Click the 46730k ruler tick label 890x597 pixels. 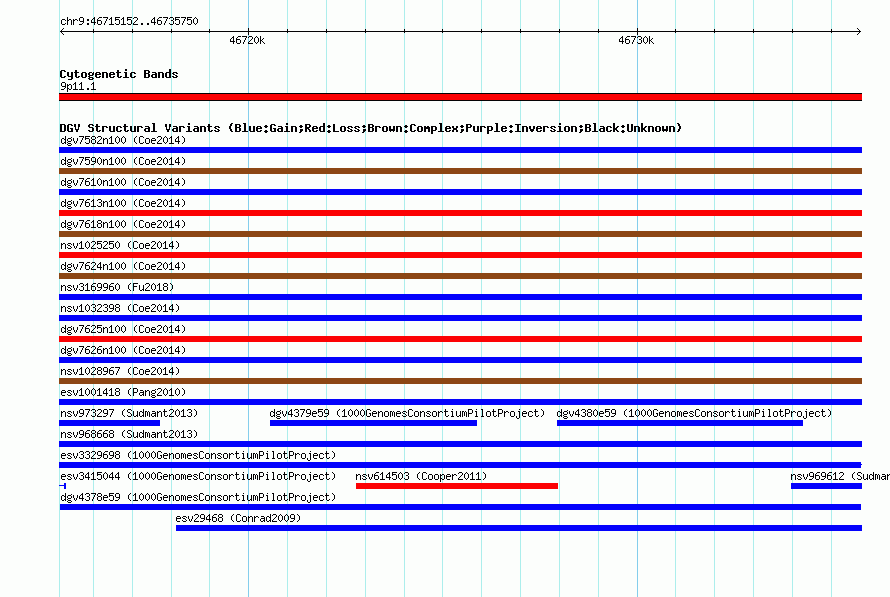pos(636,40)
